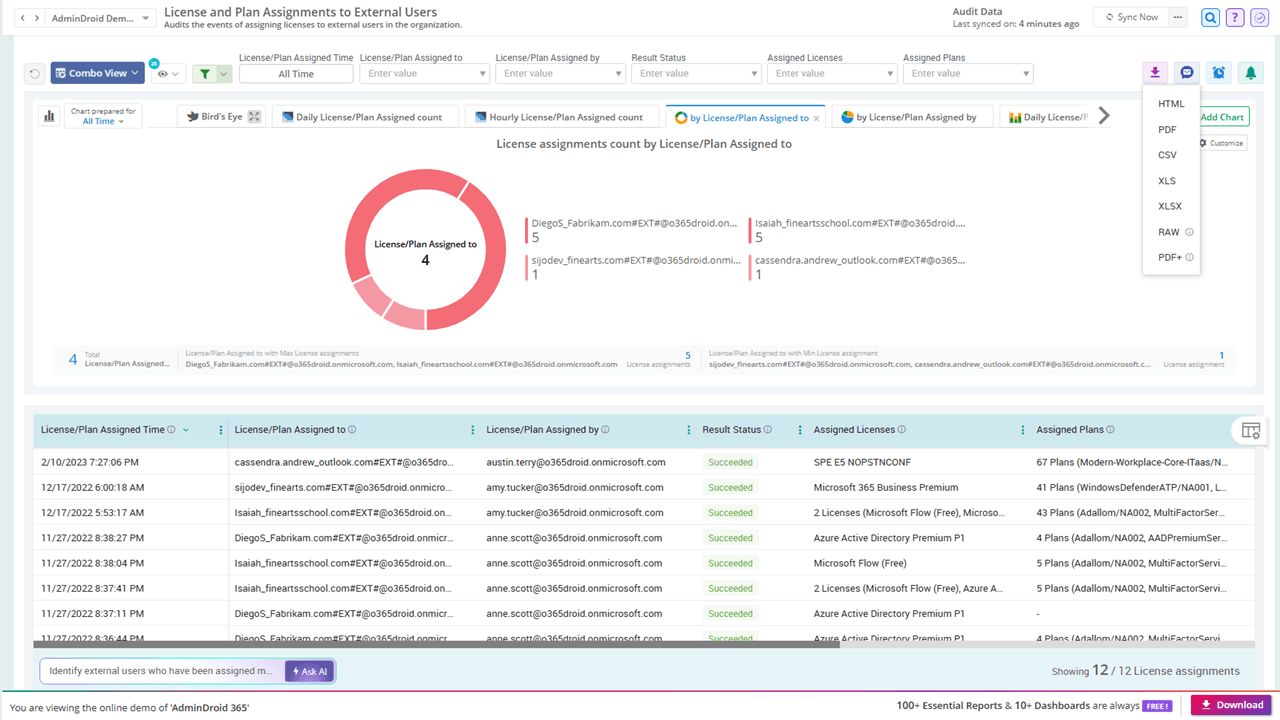Click info icon next to RAW
The width and height of the screenshot is (1280, 720).
[x=1189, y=232]
